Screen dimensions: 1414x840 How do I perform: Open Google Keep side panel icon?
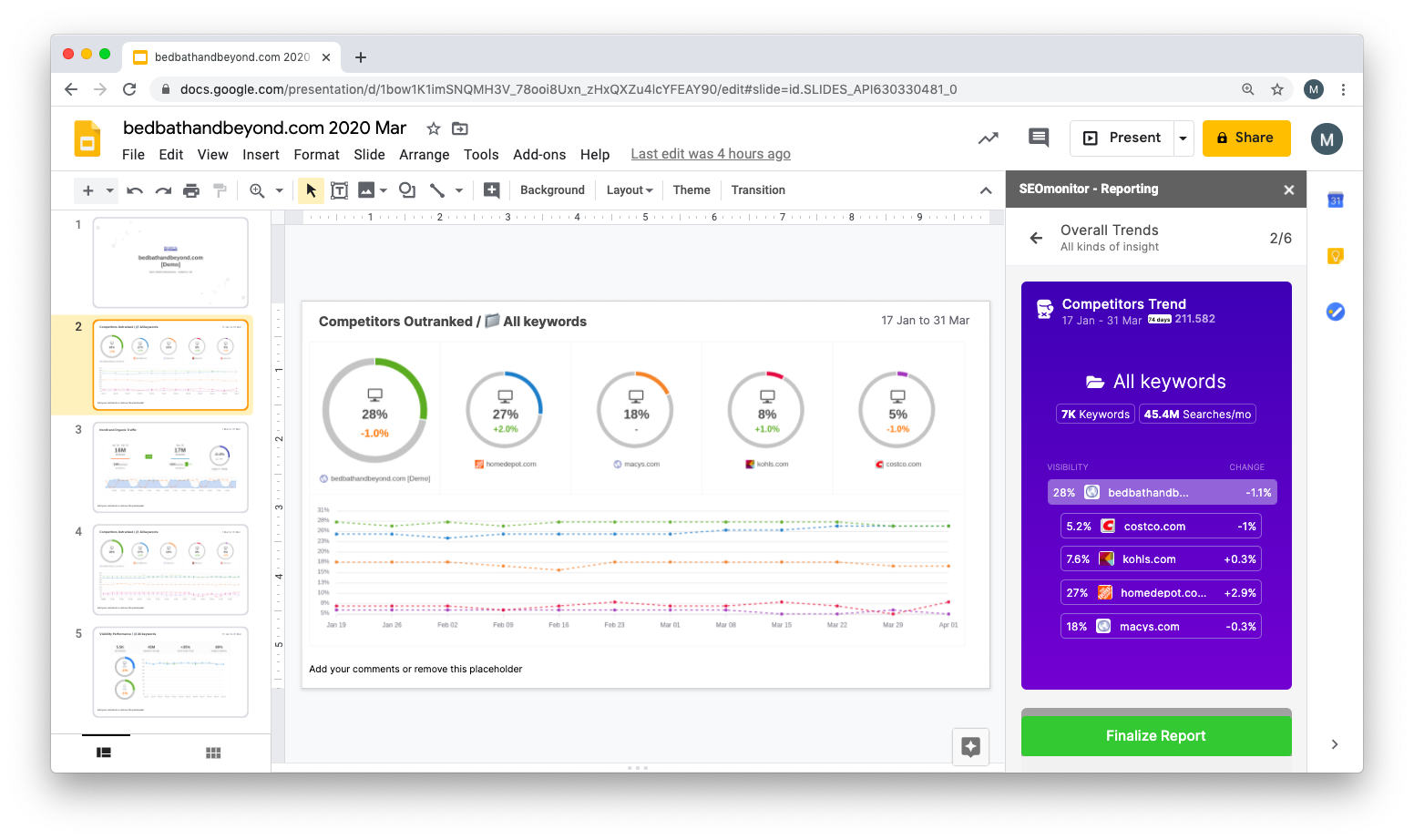1336,256
